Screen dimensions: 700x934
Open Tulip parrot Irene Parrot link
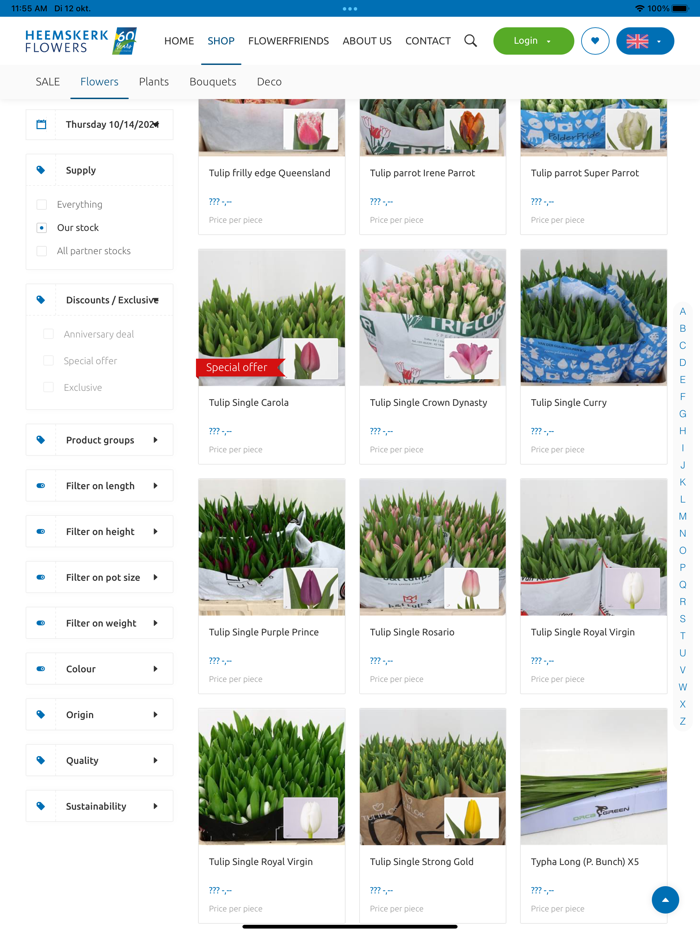point(422,173)
